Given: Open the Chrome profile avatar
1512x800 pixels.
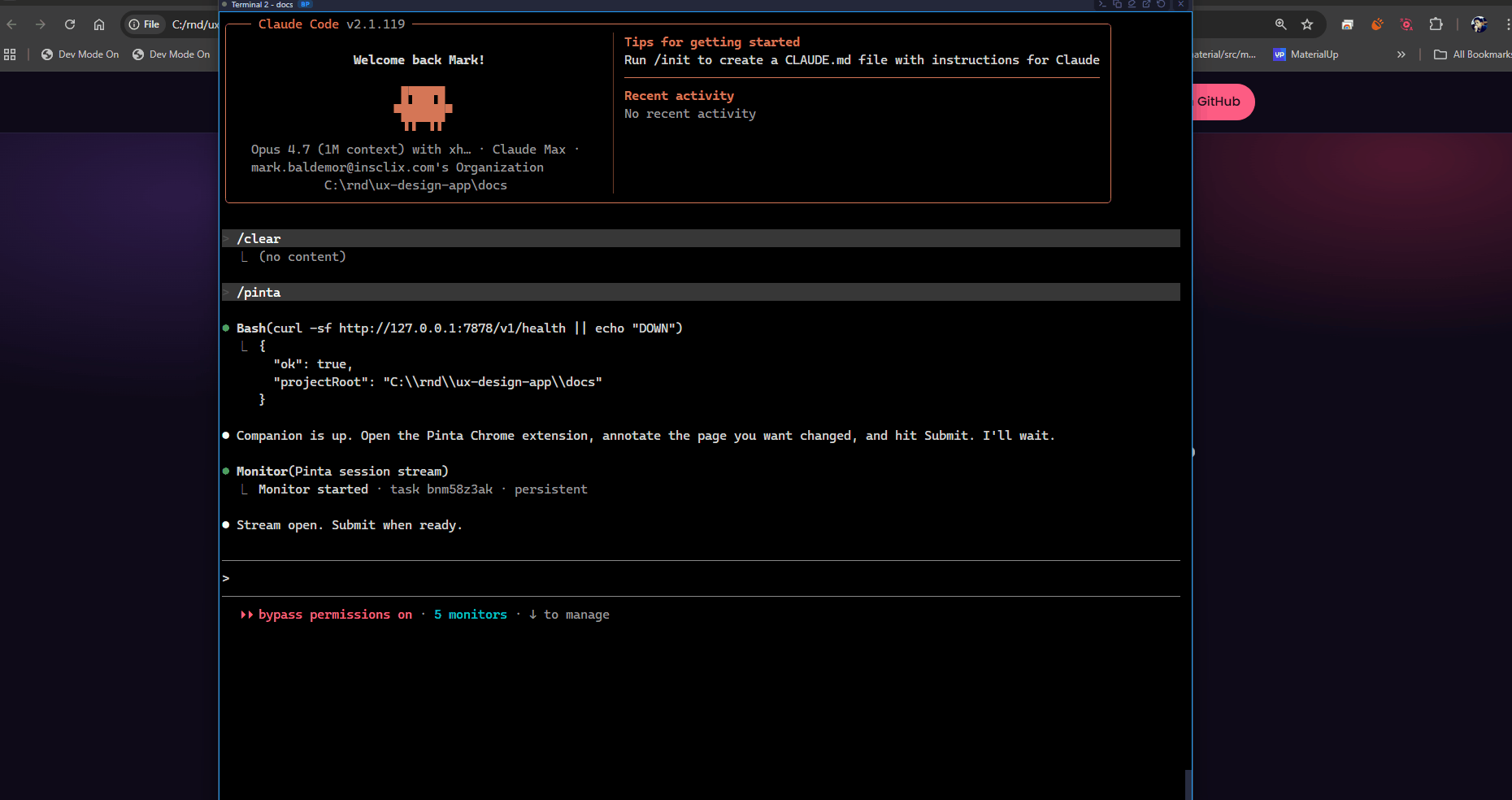Looking at the screenshot, I should pyautogui.click(x=1479, y=24).
